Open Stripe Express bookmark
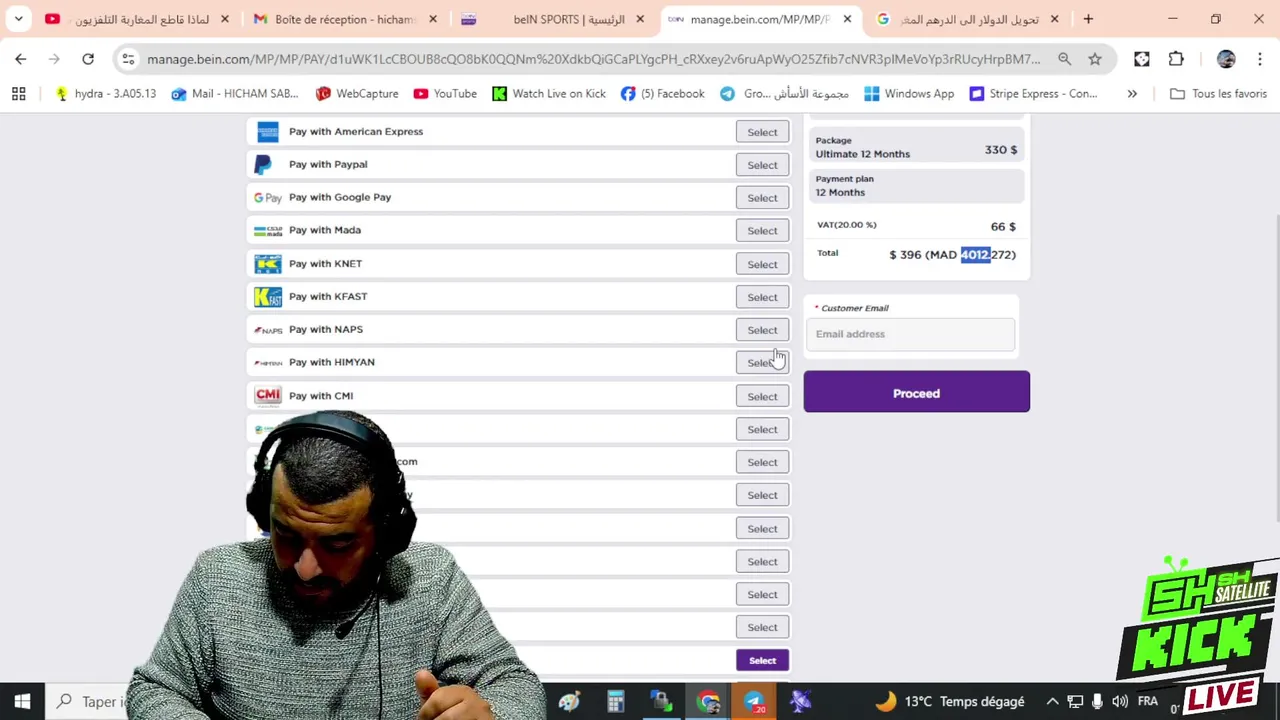This screenshot has width=1280, height=720. click(x=1033, y=94)
